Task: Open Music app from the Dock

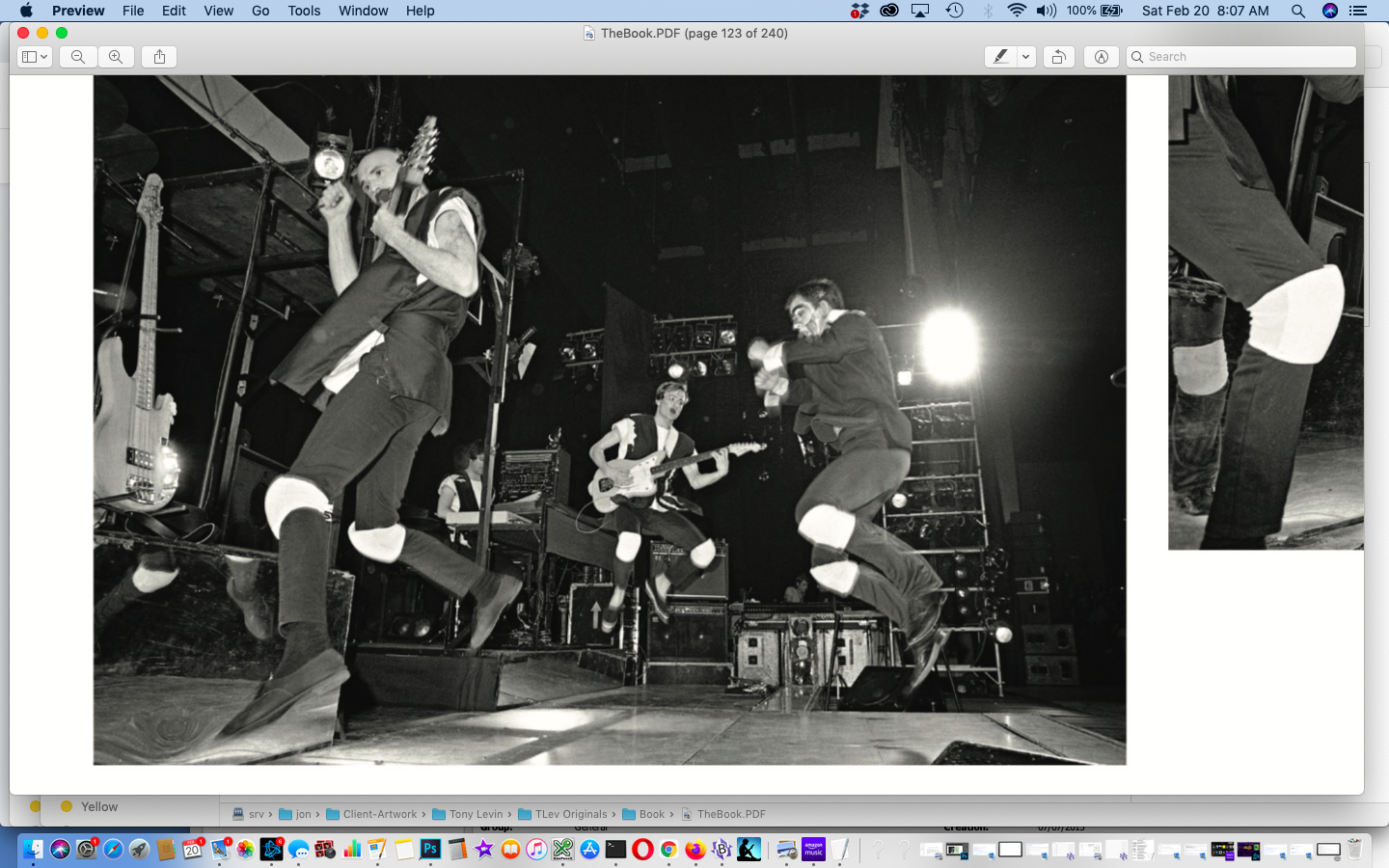Action: pyautogui.click(x=536, y=849)
